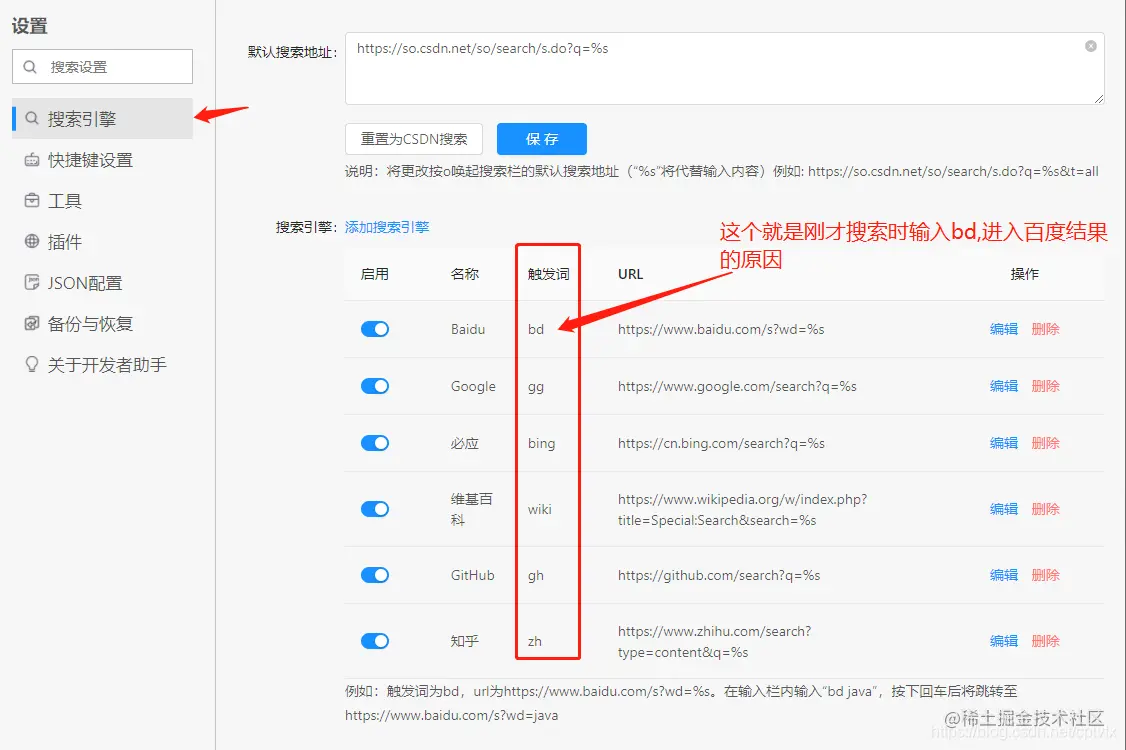Image resolution: width=1126 pixels, height=750 pixels.
Task: Click the github.com search URL cell
Action: [x=719, y=575]
